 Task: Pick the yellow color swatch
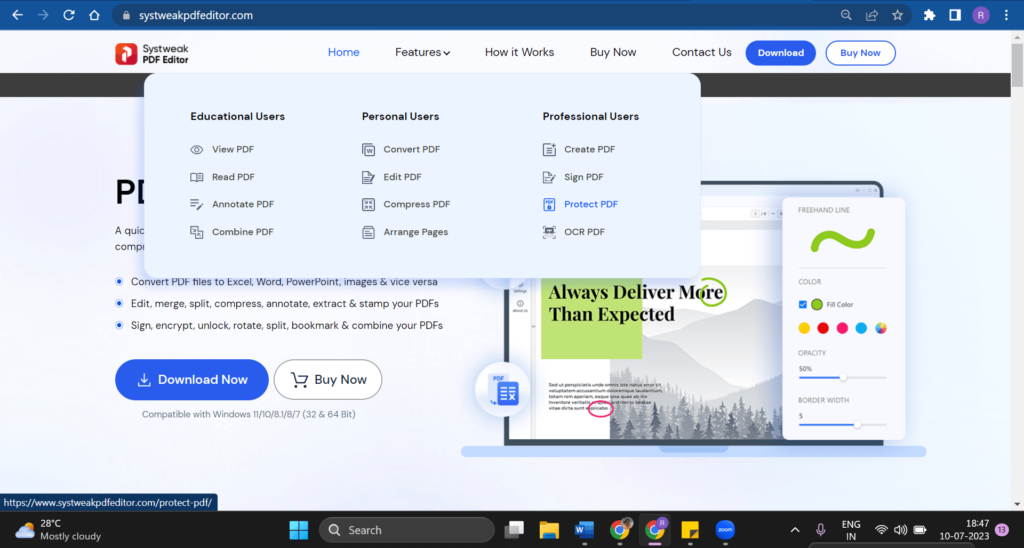coord(804,328)
